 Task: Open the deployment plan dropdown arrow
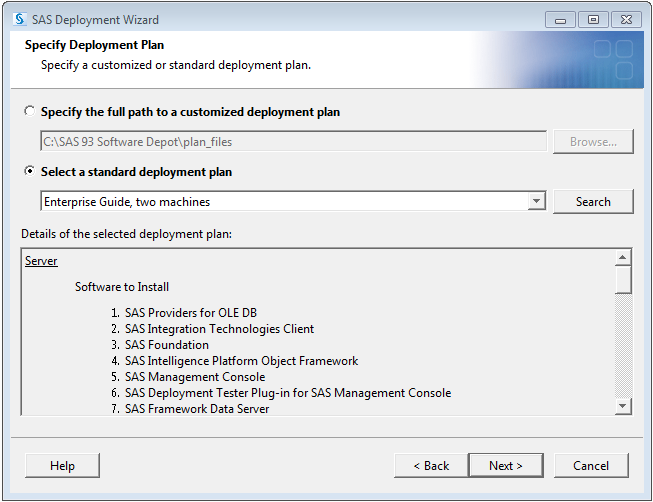tap(537, 201)
